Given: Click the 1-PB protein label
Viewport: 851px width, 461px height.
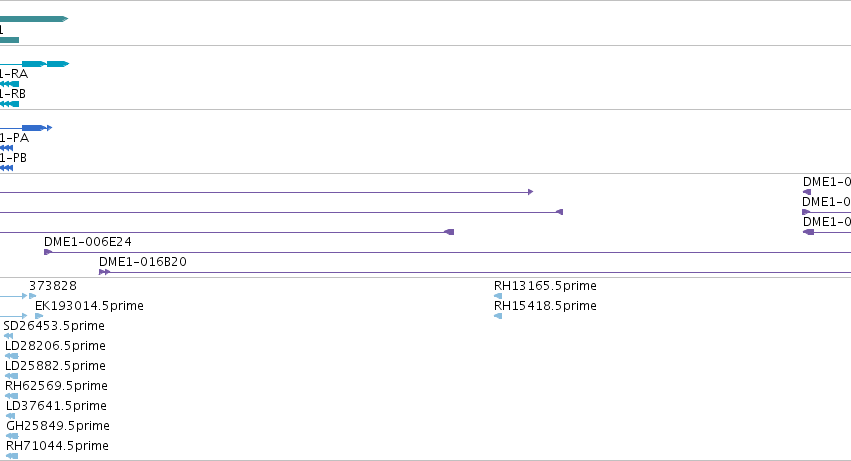Looking at the screenshot, I should 13,158.
